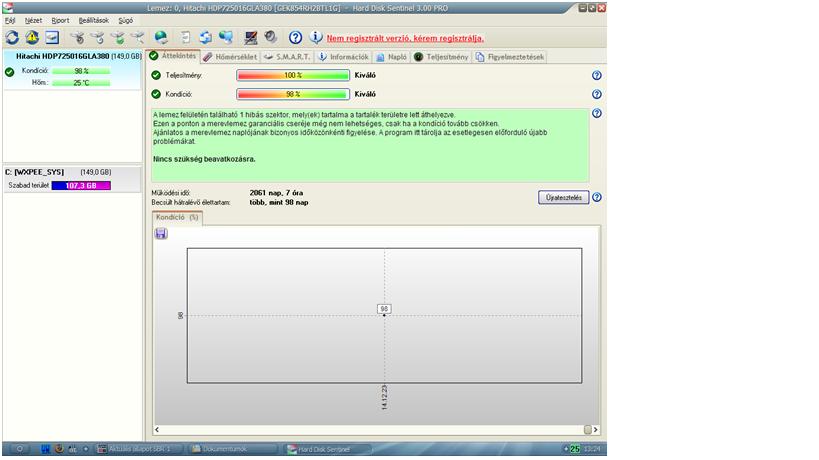Click the Hard Disk Sentinel taskbar button
Viewport: 819px width, 460px height.
coord(329,449)
